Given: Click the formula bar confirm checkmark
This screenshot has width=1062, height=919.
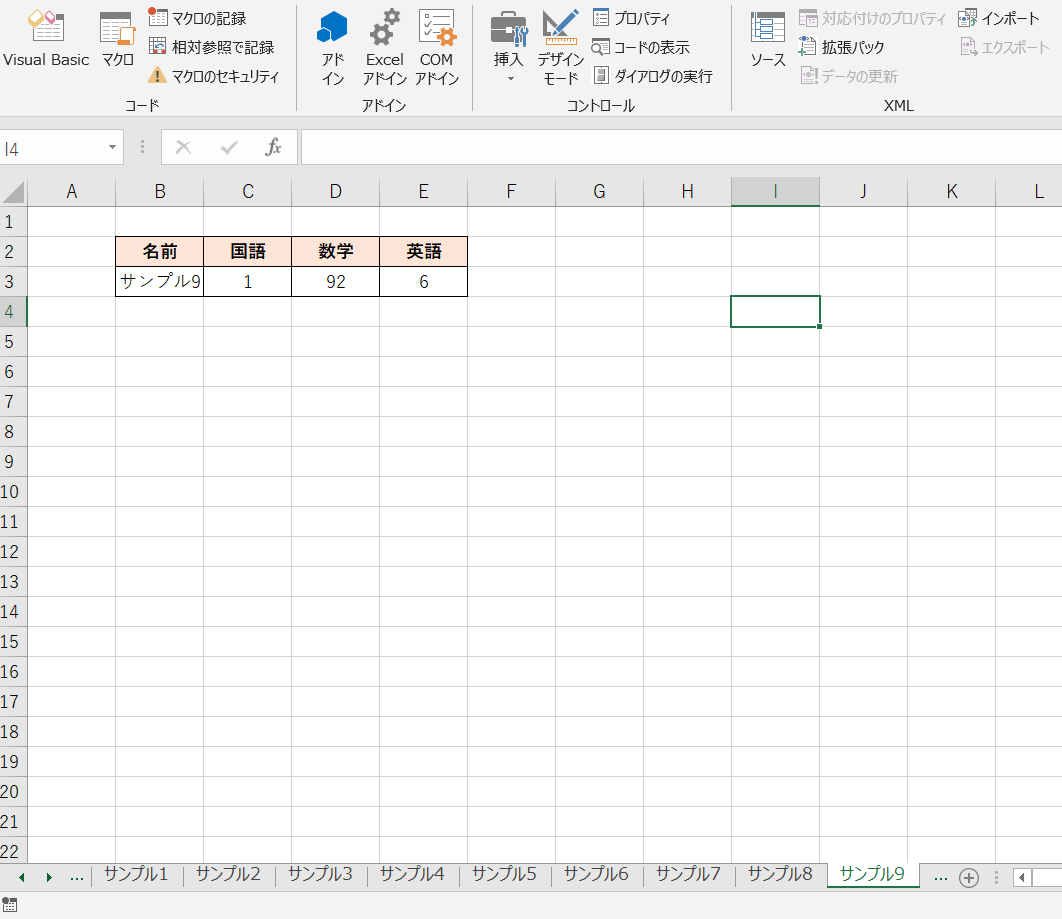Looking at the screenshot, I should pos(229,147).
